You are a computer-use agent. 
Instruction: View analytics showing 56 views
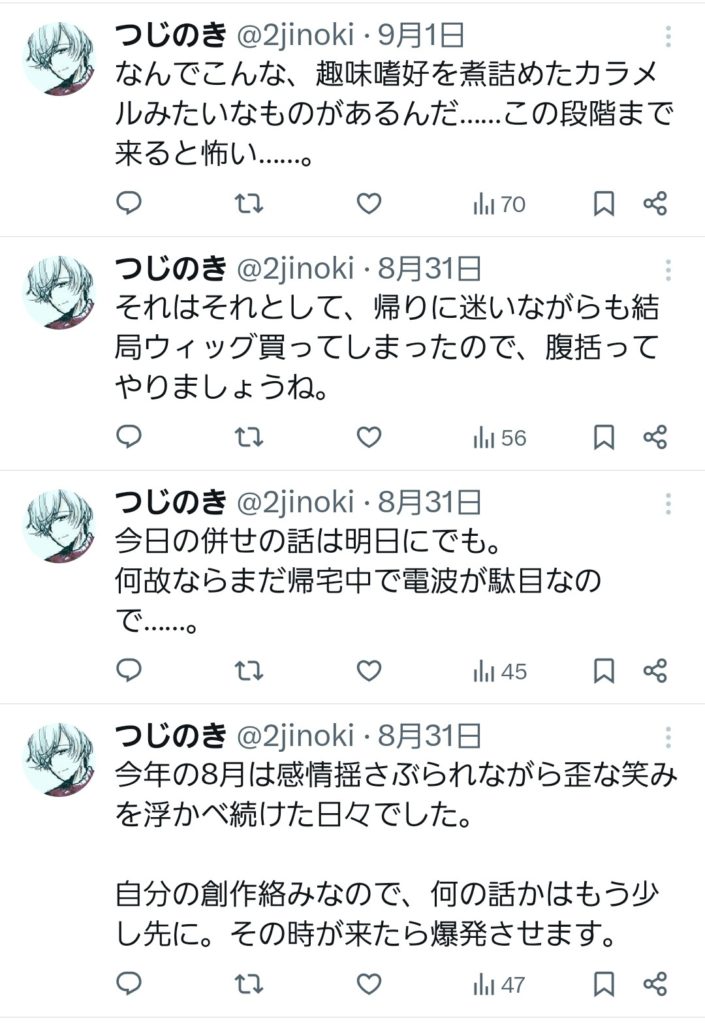[499, 437]
